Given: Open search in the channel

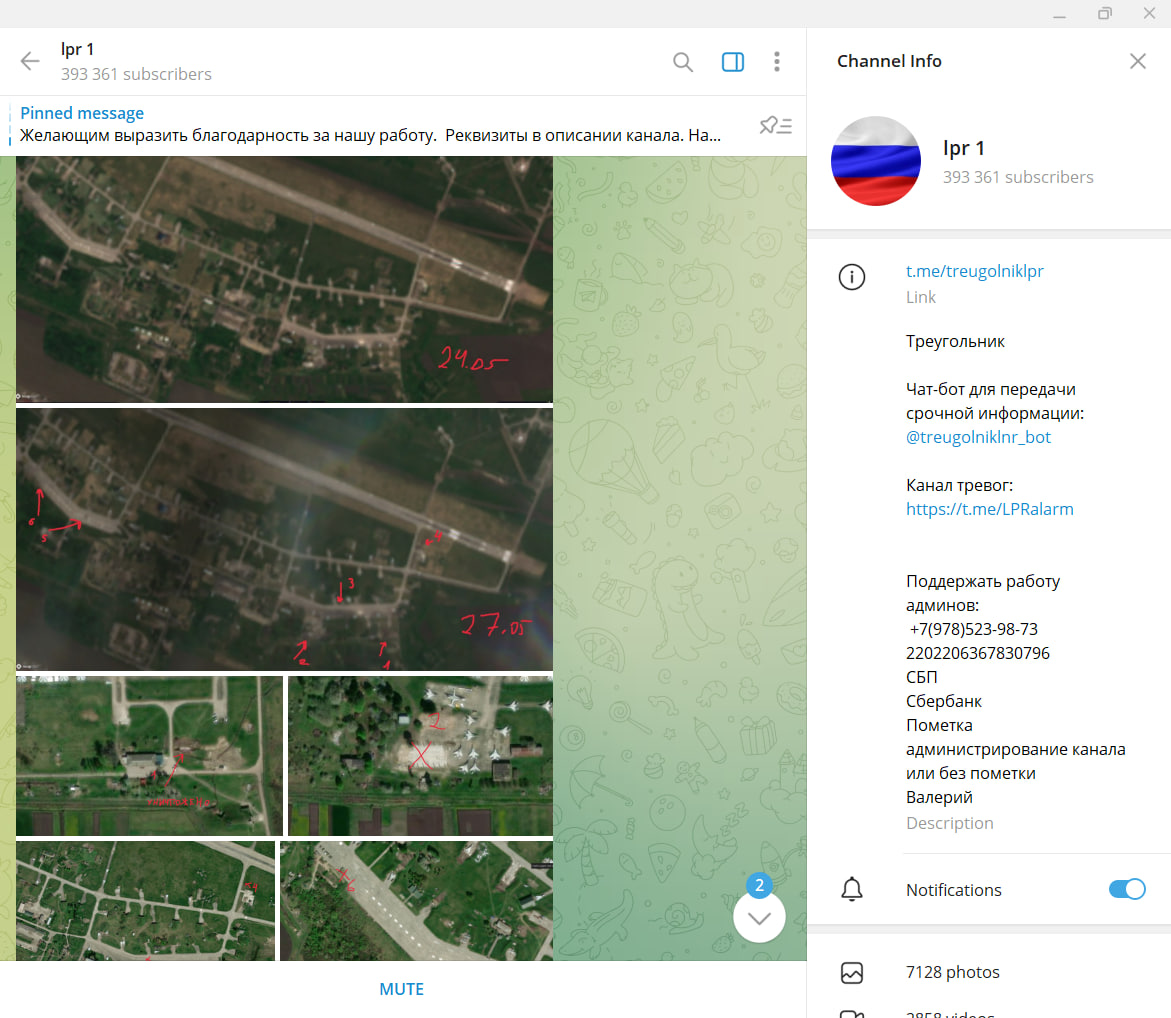Looking at the screenshot, I should pyautogui.click(x=683, y=62).
